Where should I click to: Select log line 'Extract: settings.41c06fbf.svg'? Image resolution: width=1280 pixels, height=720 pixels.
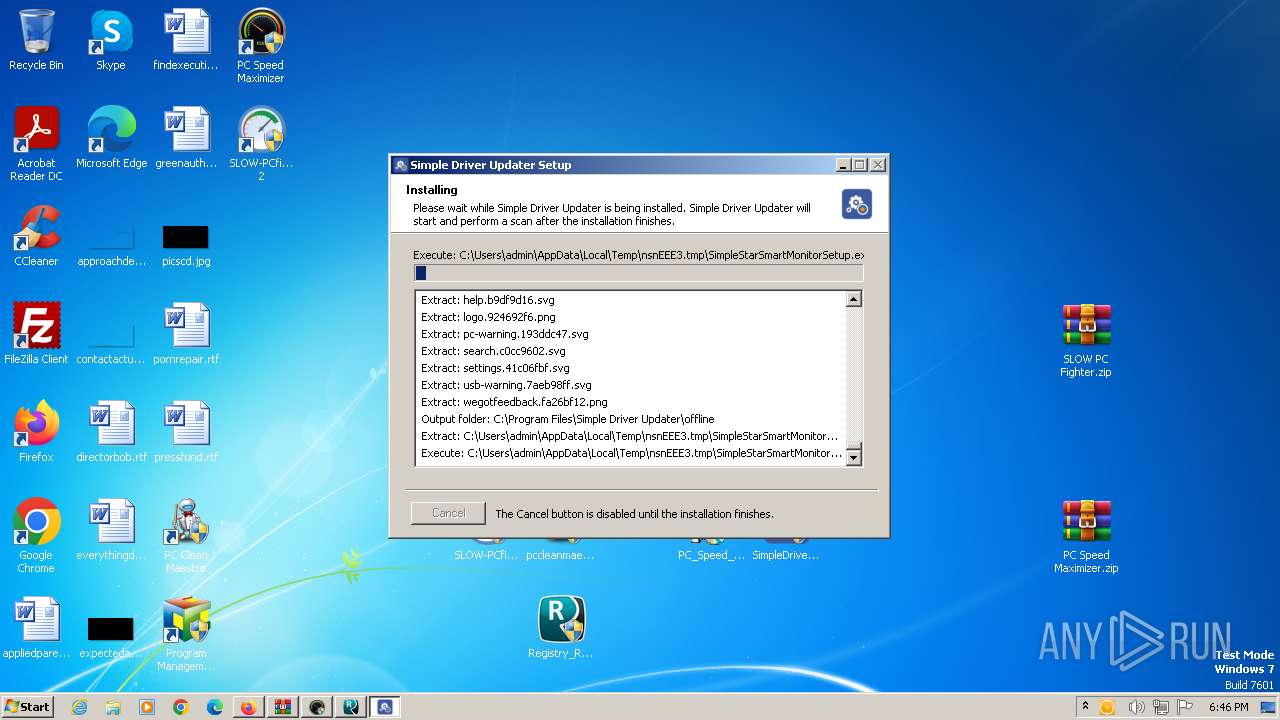495,368
